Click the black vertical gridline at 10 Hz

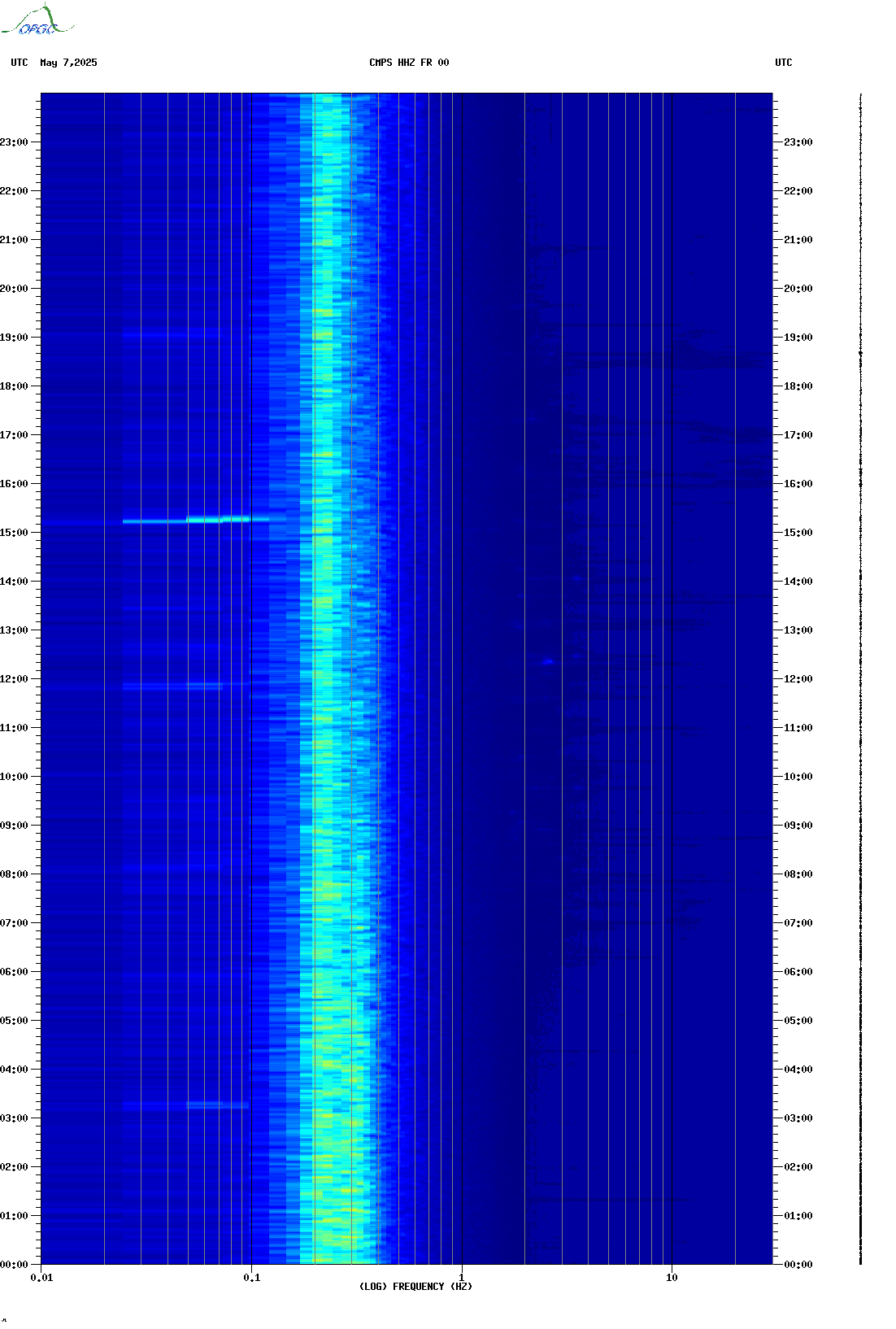(672, 679)
